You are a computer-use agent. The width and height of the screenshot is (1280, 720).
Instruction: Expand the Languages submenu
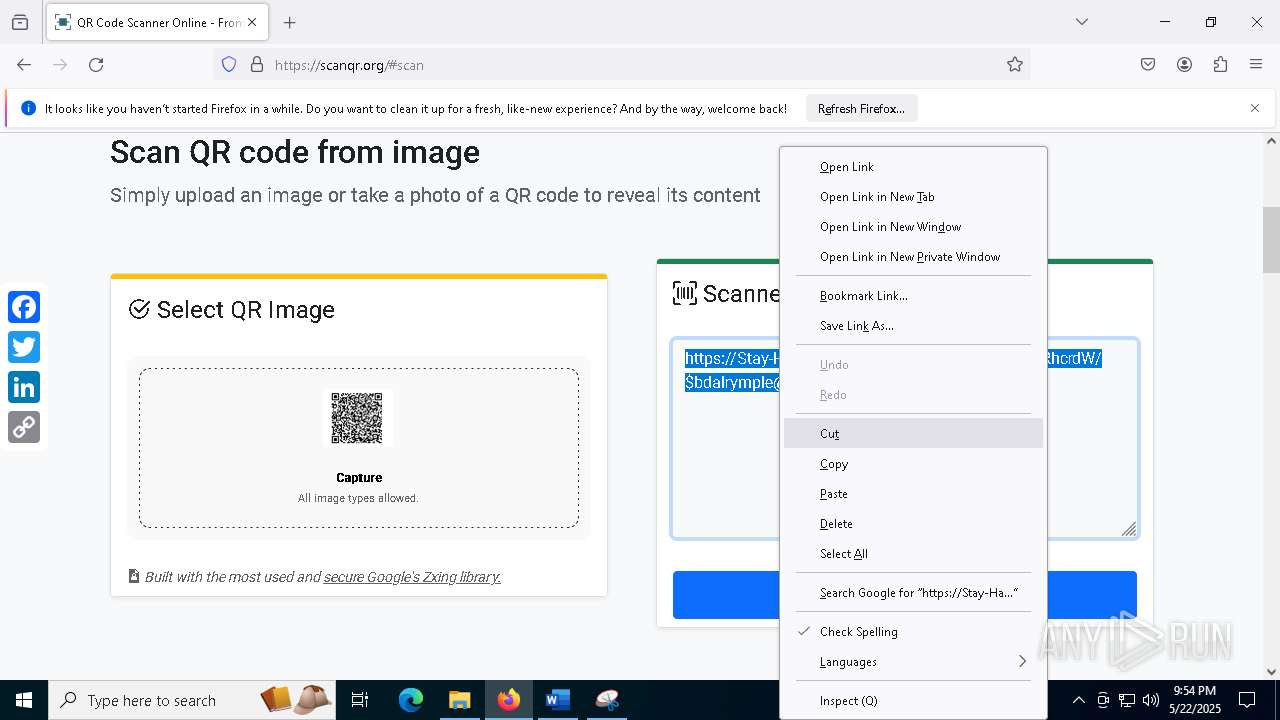pyautogui.click(x=913, y=662)
